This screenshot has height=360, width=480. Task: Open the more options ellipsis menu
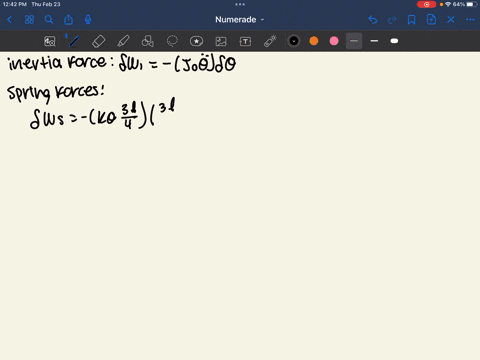tap(470, 20)
